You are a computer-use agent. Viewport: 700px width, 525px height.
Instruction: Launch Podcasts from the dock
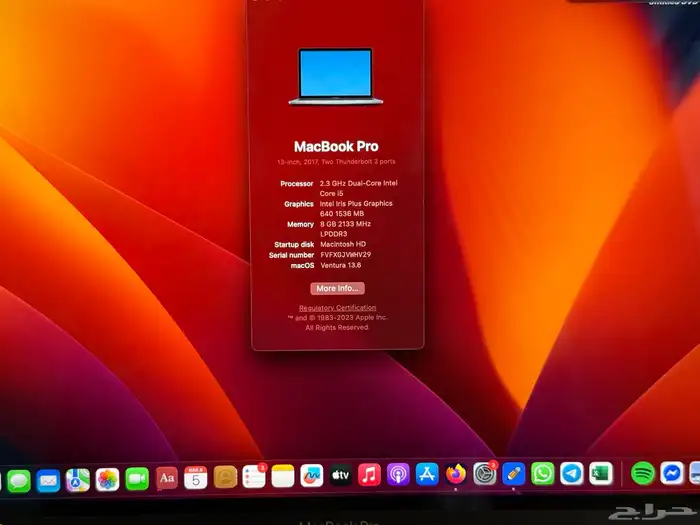coord(398,474)
